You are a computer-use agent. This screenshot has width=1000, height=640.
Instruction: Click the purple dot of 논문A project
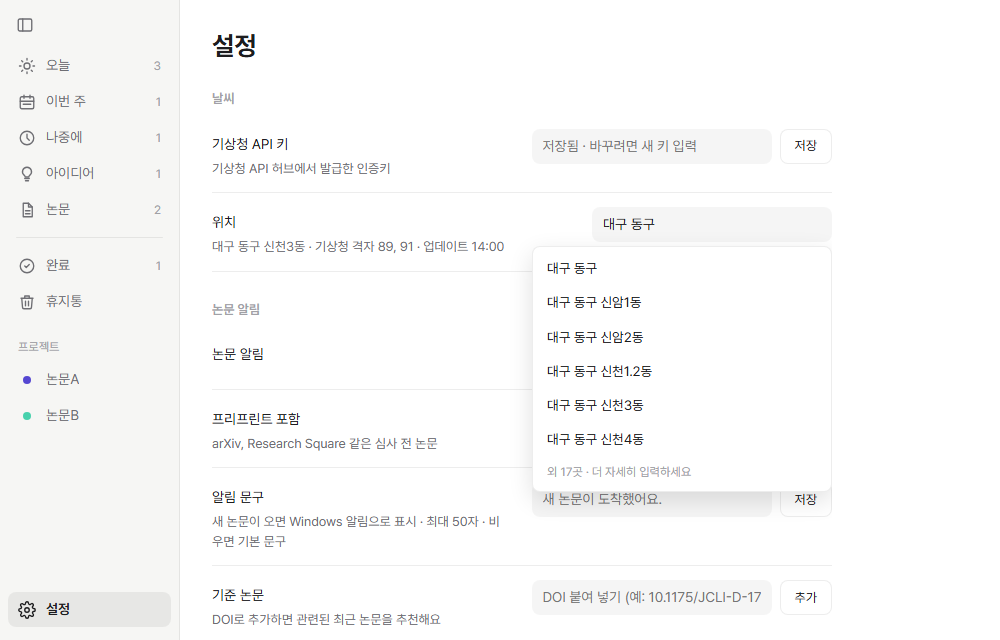pos(27,380)
